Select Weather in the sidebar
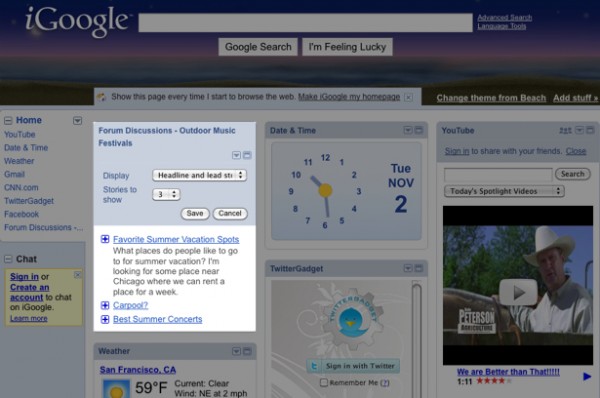The width and height of the screenshot is (600, 398). [x=19, y=161]
